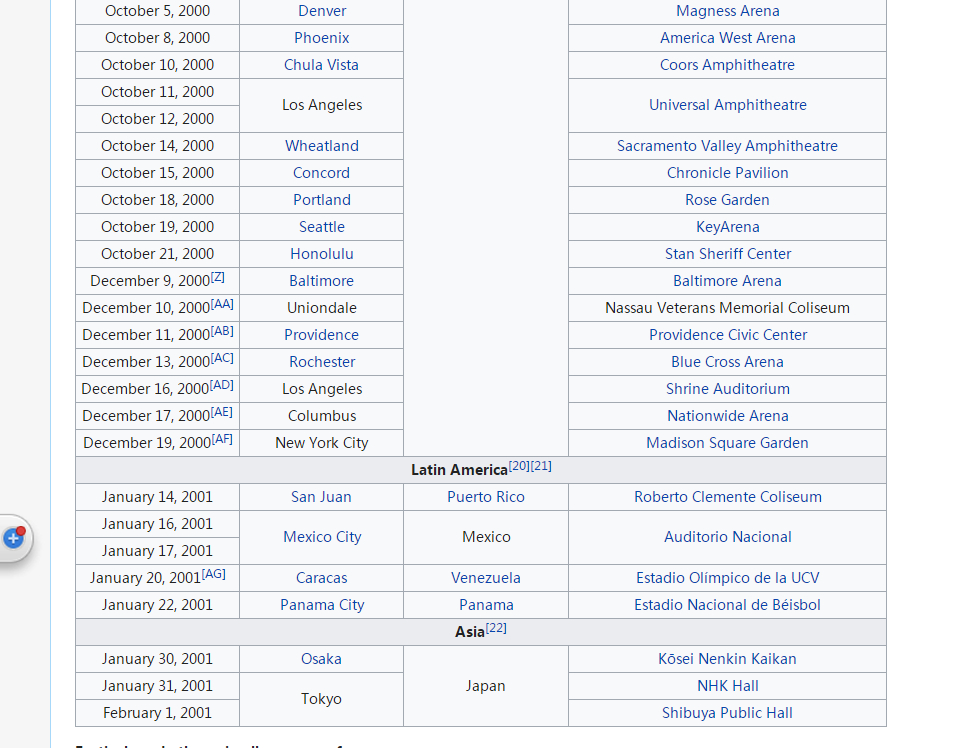
Task: Select the October 21, 2000 date cell
Action: [x=158, y=254]
